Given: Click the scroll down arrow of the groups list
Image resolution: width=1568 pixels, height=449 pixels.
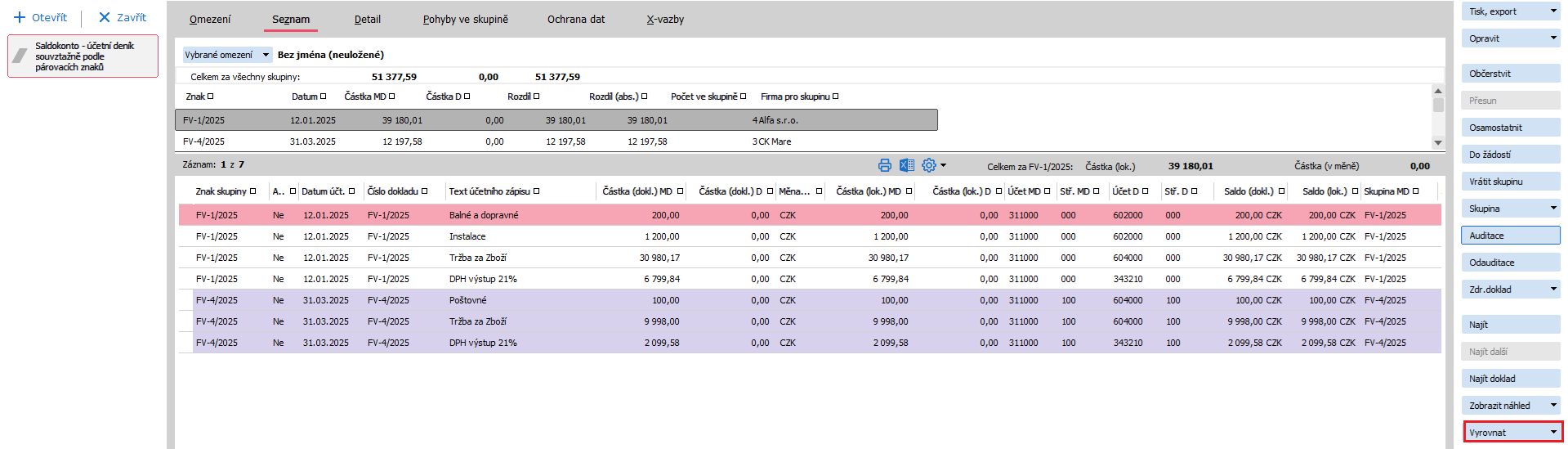Looking at the screenshot, I should click(1437, 143).
